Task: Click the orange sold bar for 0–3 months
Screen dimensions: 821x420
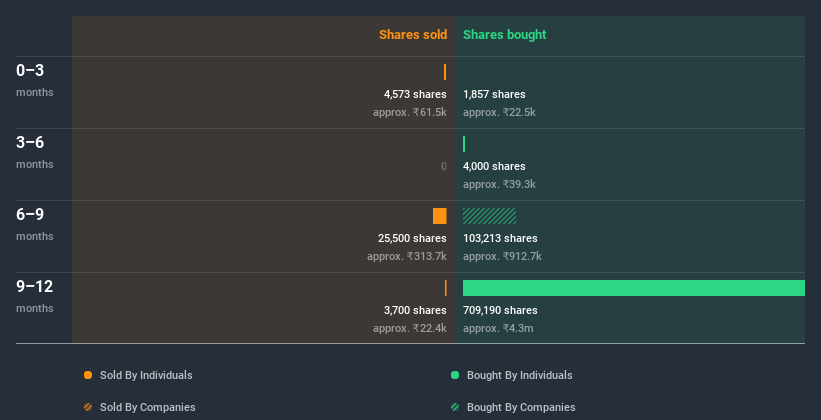Action: coord(445,72)
